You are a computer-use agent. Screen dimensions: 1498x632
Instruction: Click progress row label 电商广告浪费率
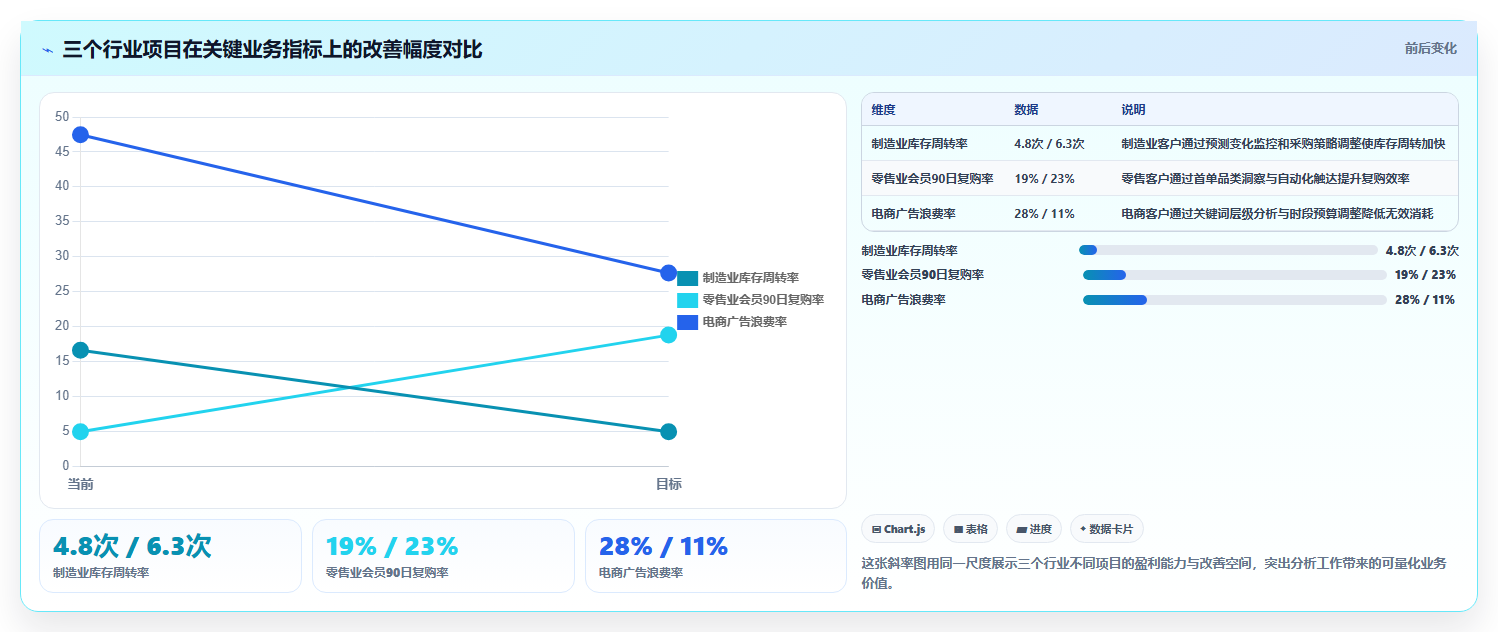(903, 300)
